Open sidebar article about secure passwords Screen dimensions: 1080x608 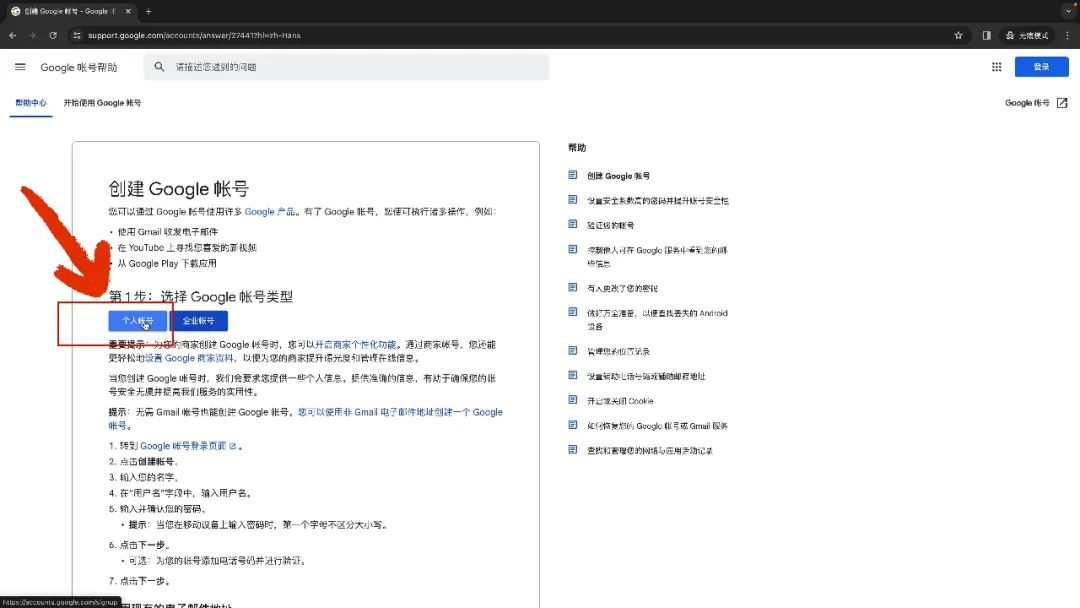[x=657, y=201]
